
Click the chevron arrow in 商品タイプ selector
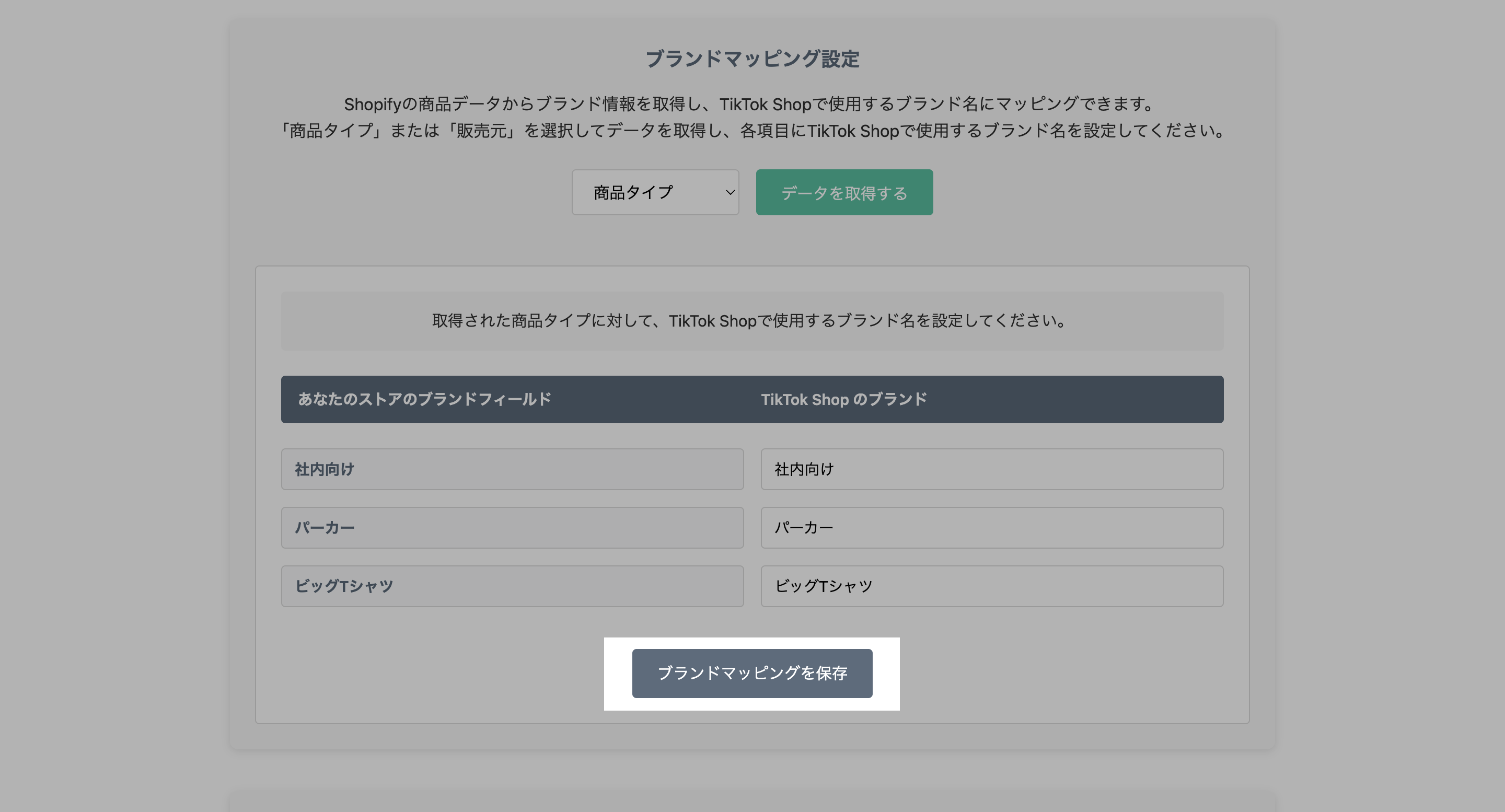(x=730, y=192)
